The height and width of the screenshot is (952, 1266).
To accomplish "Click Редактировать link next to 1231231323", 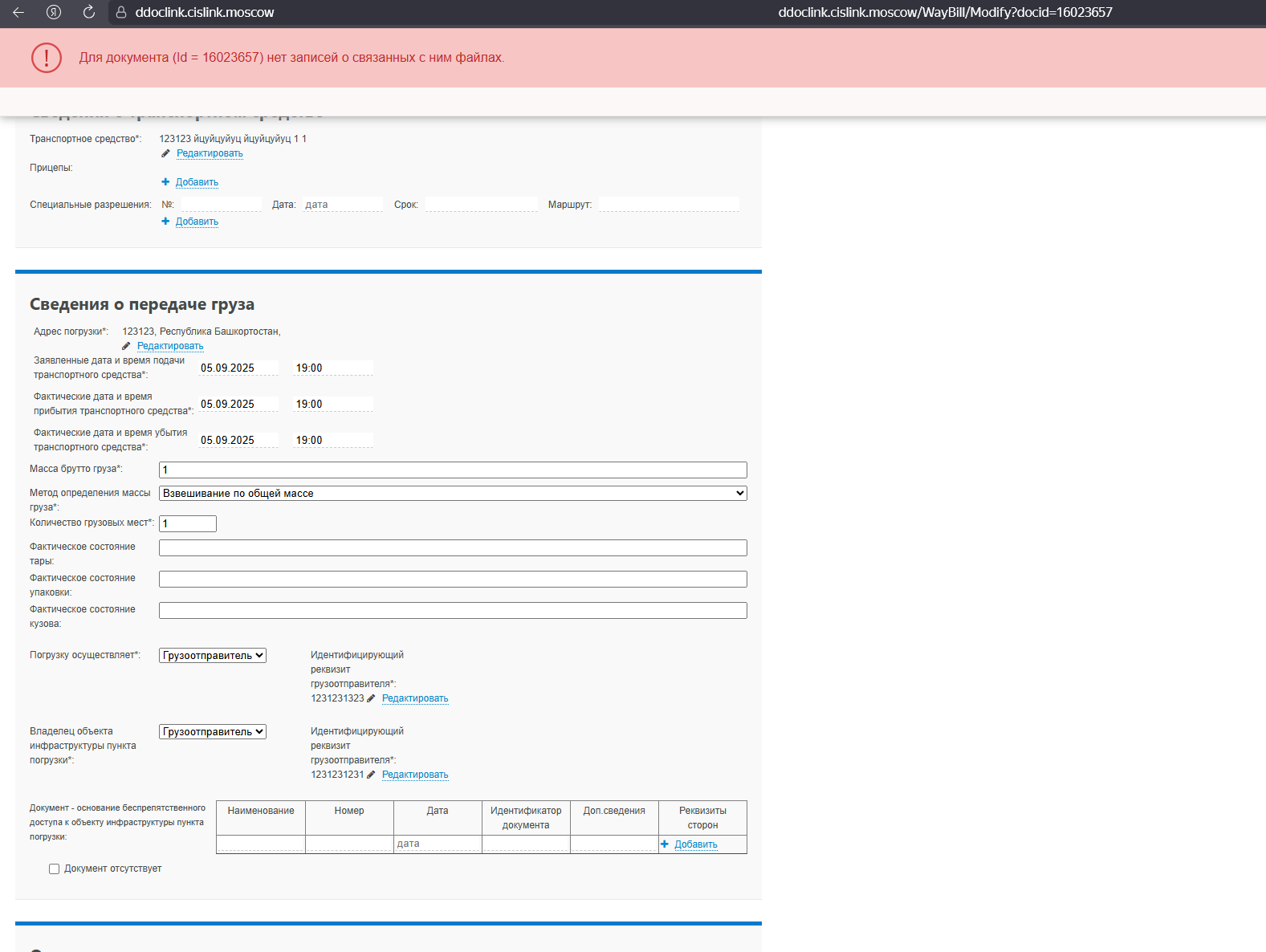I will (x=415, y=698).
